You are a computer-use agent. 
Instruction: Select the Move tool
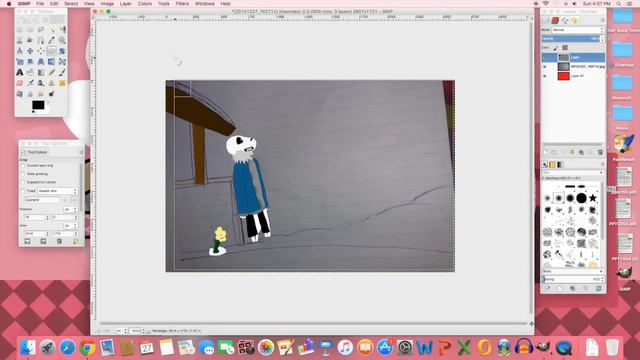30,51
